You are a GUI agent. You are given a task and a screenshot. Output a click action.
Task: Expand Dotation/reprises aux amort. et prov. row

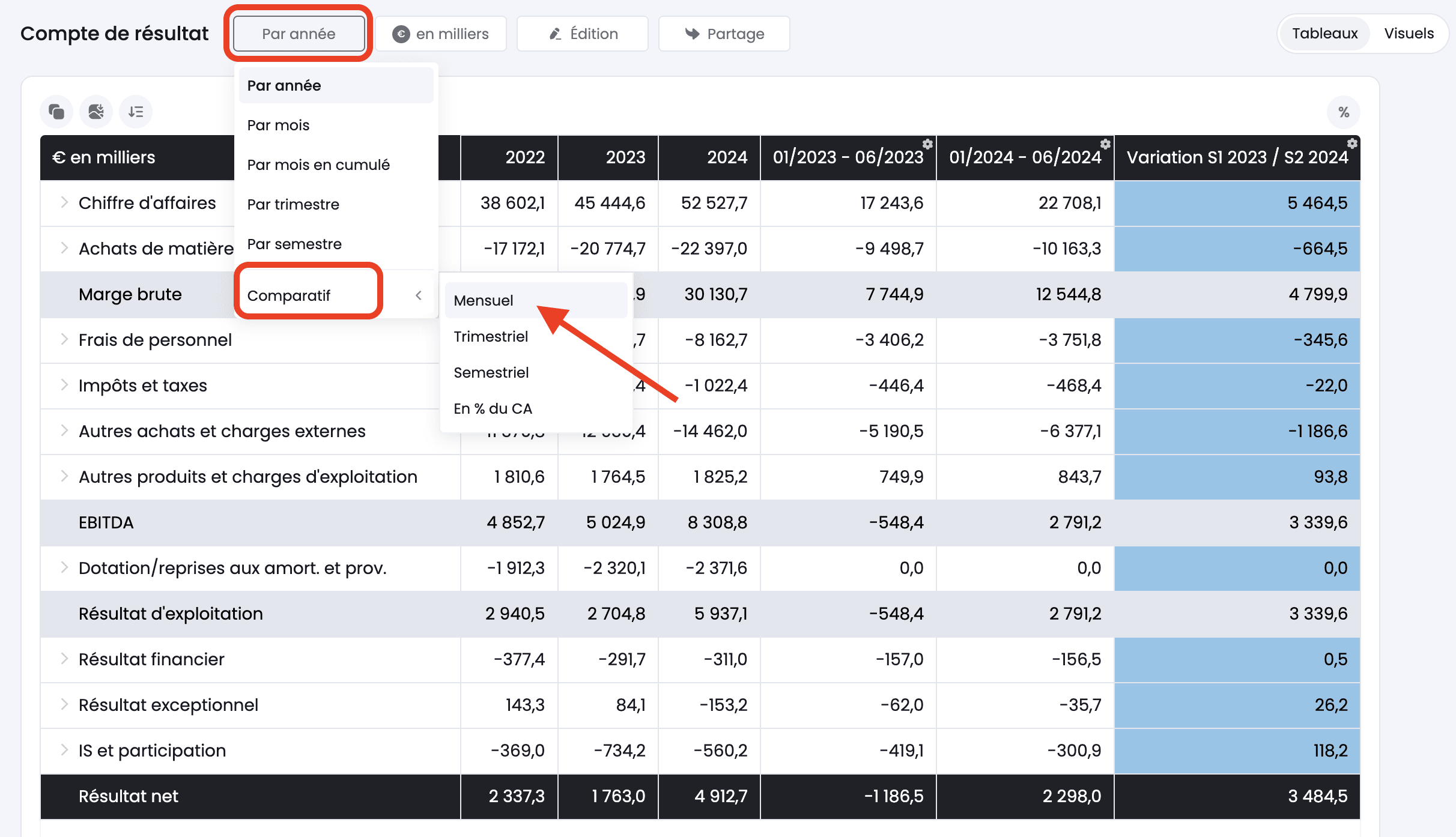tap(64, 567)
